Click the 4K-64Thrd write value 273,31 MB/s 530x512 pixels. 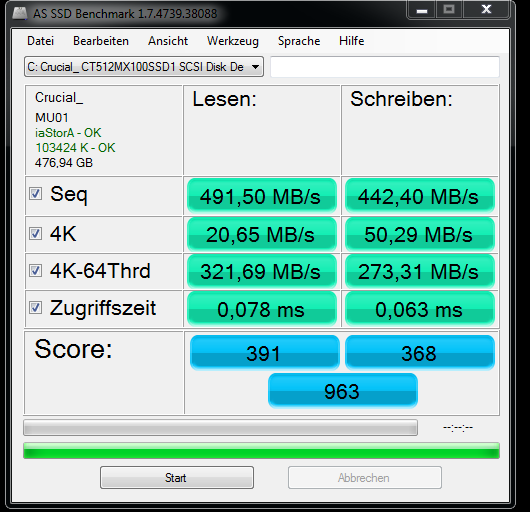click(420, 271)
